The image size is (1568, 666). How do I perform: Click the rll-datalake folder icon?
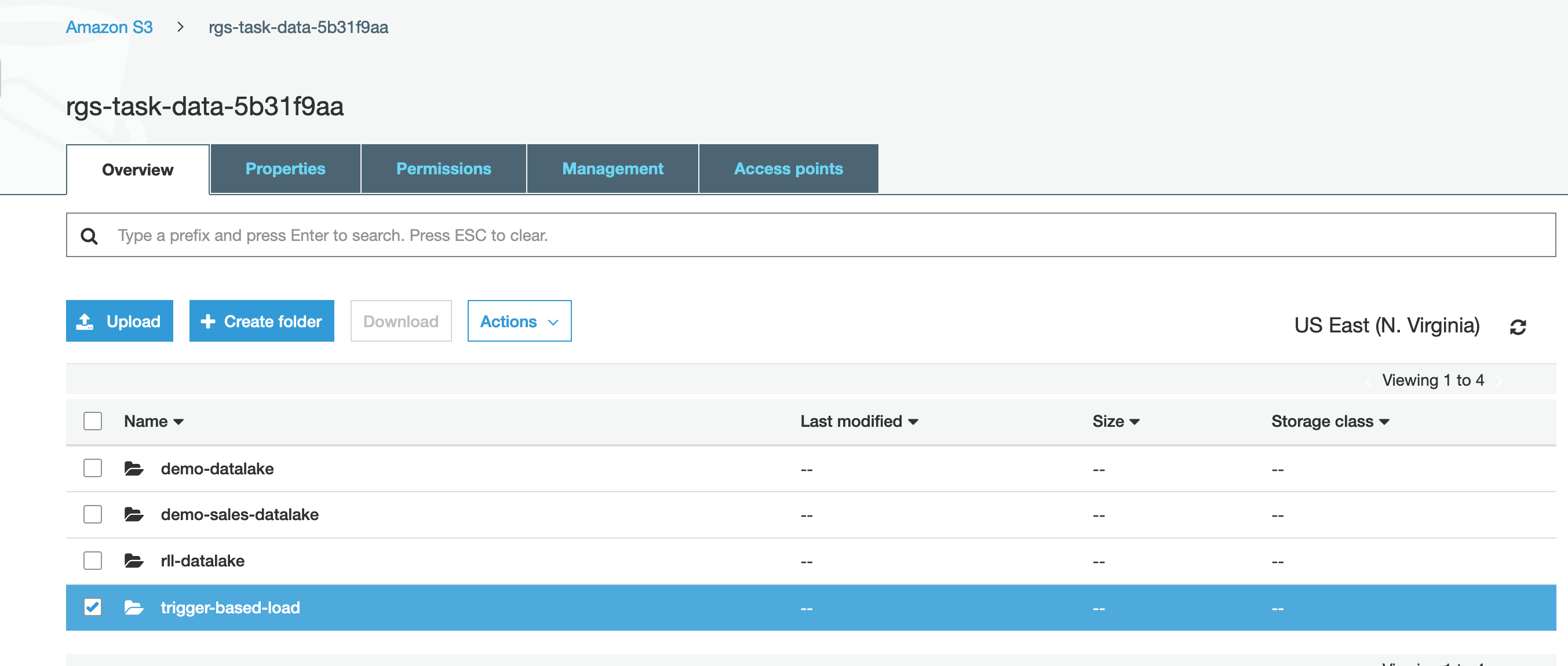tap(133, 561)
